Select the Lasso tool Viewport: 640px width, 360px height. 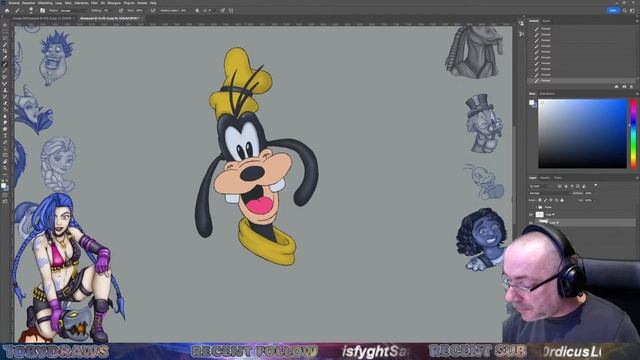click(5, 38)
